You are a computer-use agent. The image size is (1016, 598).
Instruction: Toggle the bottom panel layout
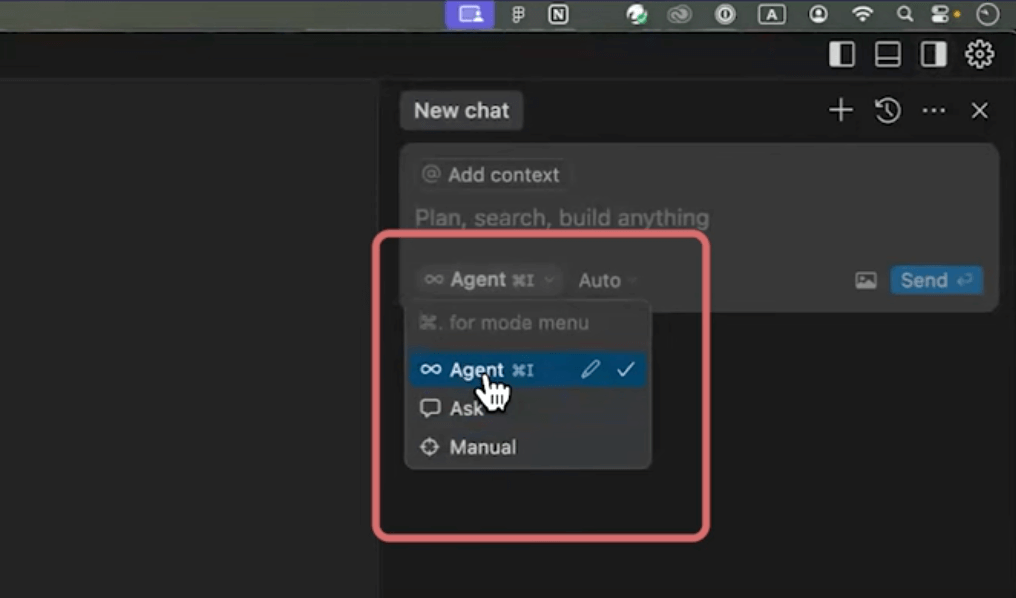pyautogui.click(x=888, y=54)
